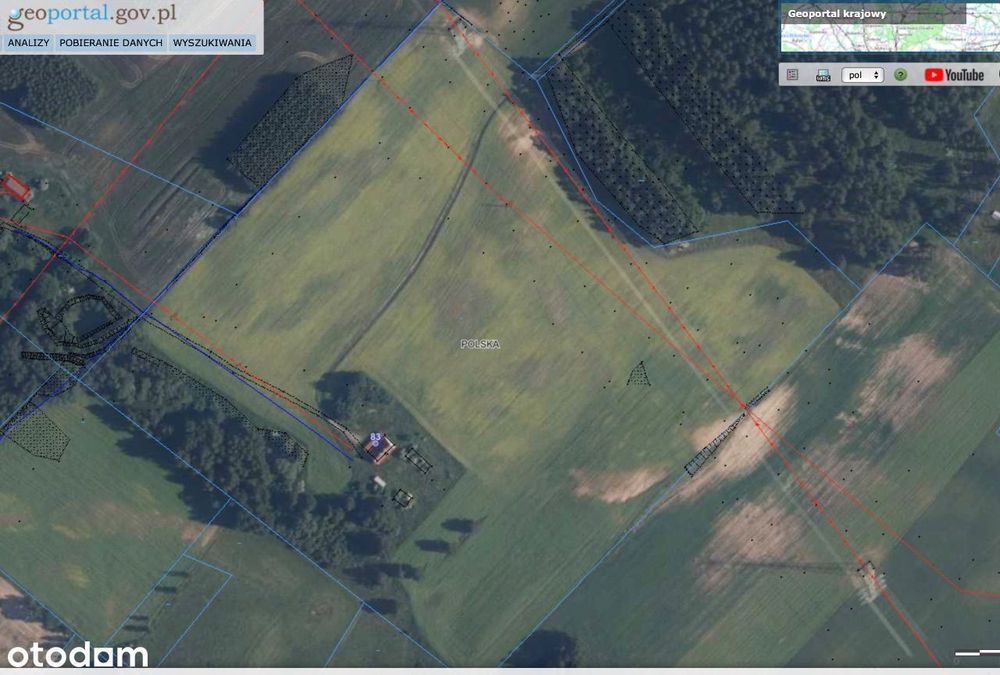Open the legend list icon
Viewport: 1000px width, 675px height.
[x=793, y=75]
